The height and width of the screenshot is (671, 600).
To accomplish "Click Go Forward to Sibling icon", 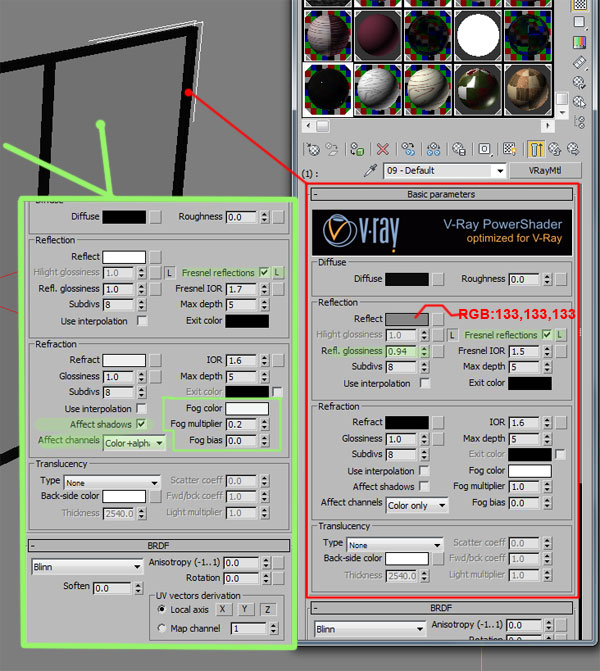I will tap(573, 149).
